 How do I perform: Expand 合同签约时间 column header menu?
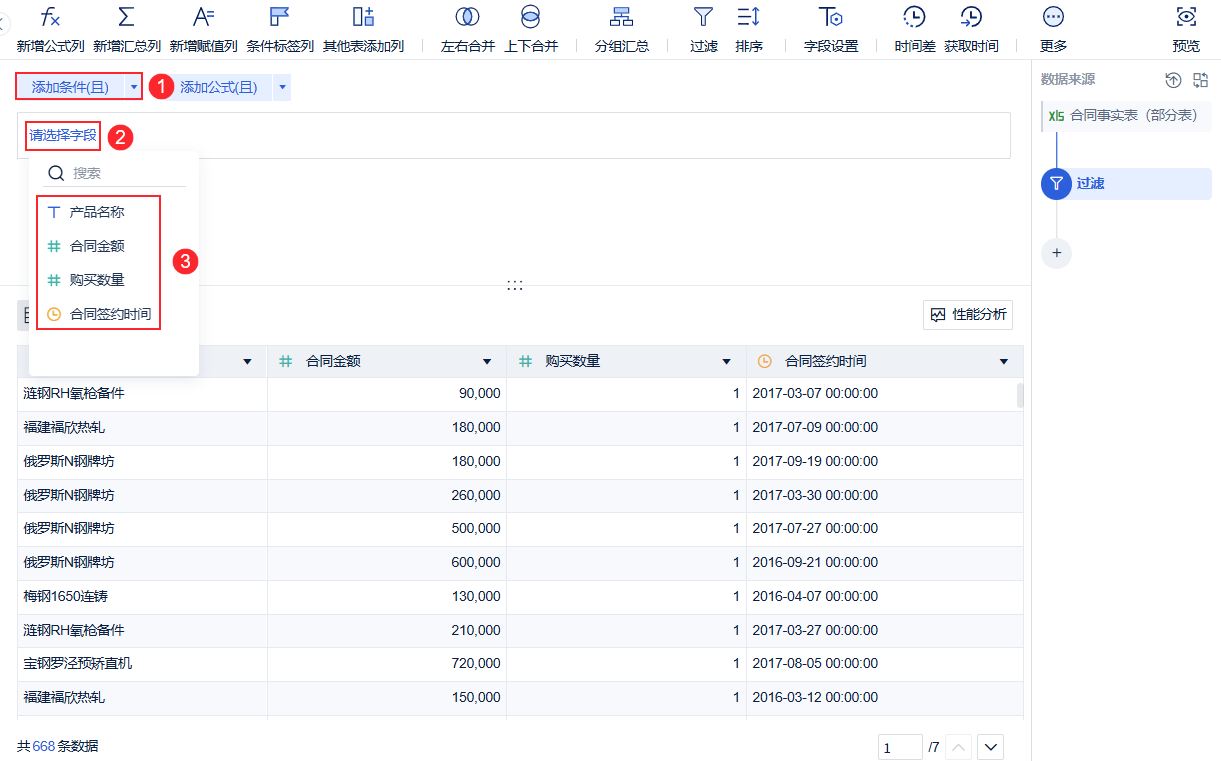pyautogui.click(x=1004, y=362)
